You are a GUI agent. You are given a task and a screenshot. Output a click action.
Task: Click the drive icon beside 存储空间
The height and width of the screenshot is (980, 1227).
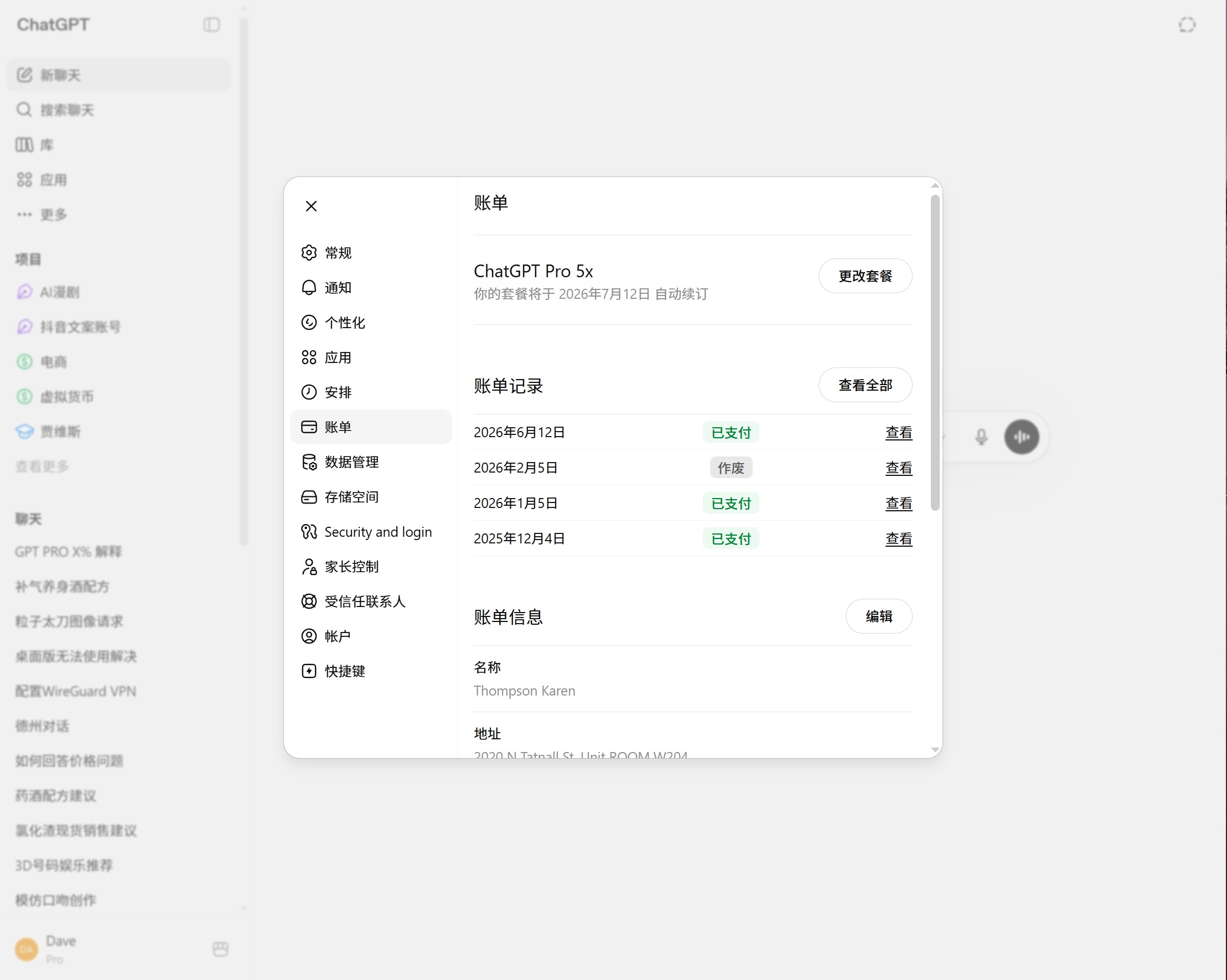tap(308, 497)
